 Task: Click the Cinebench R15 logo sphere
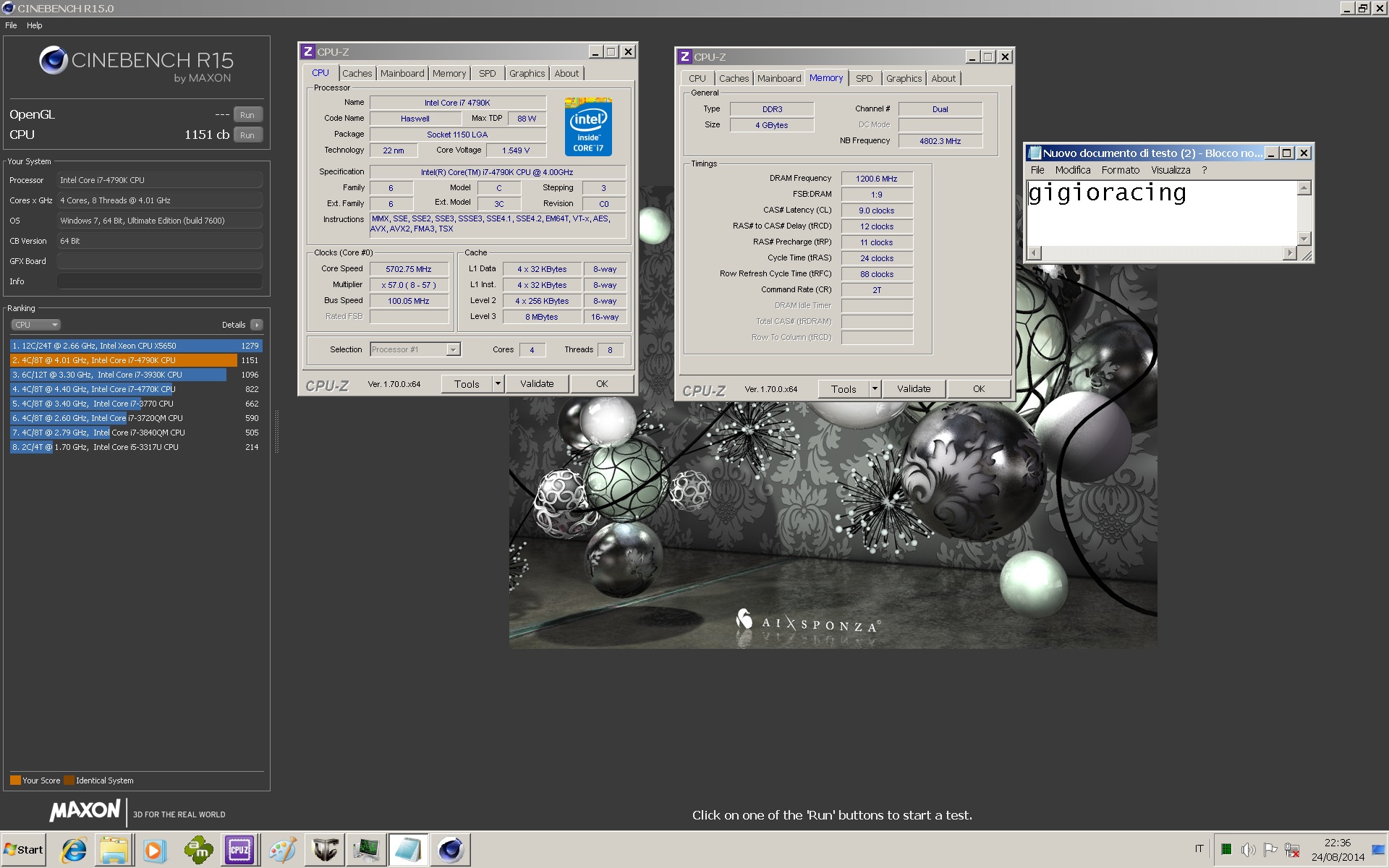54,60
